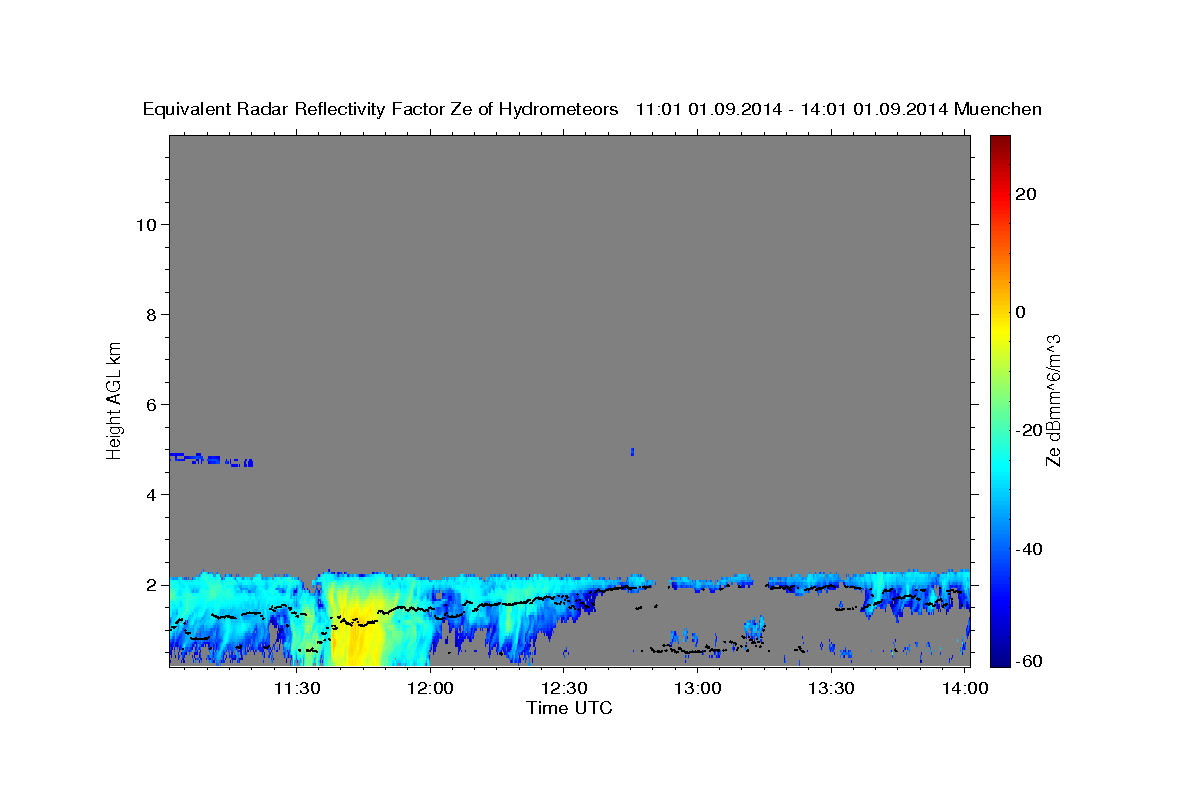The image size is (1200, 800).
Task: Click the date range text '11:01 01.09.2014 - 14:01 01.09.2014 Muenchen'
Action: 839,110
